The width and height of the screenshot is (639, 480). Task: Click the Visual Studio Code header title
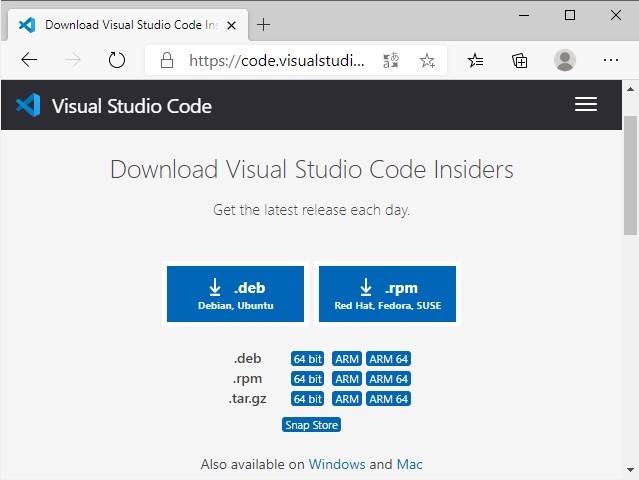(132, 106)
